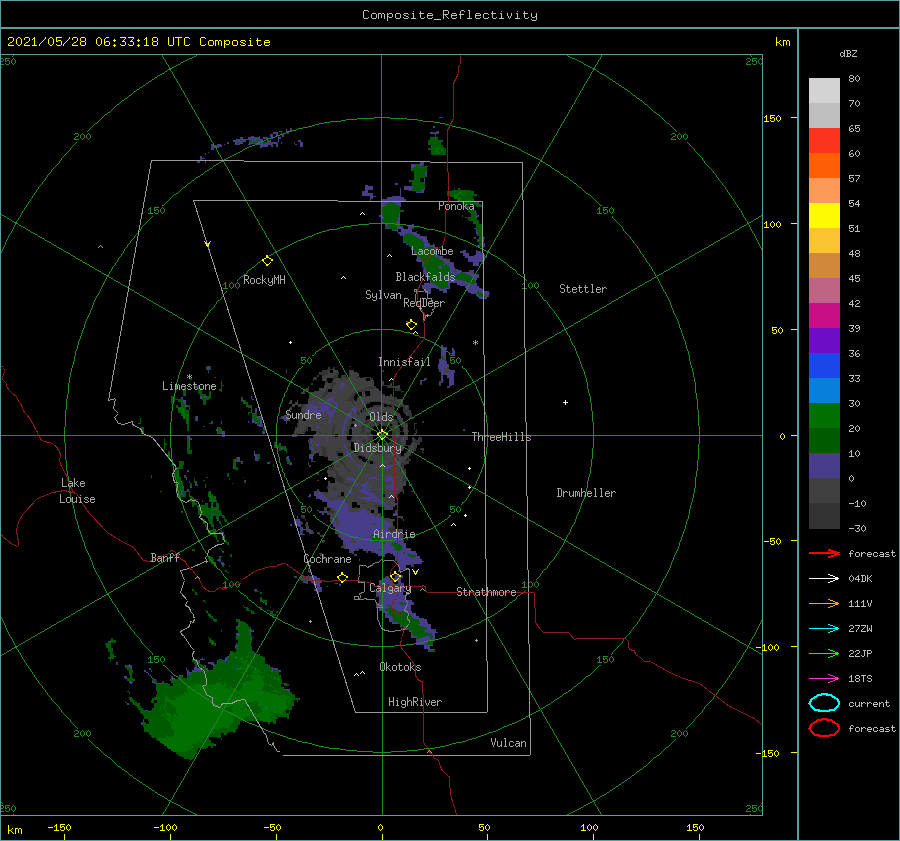Click the Didsbury city label
The image size is (900, 841).
coord(377,448)
